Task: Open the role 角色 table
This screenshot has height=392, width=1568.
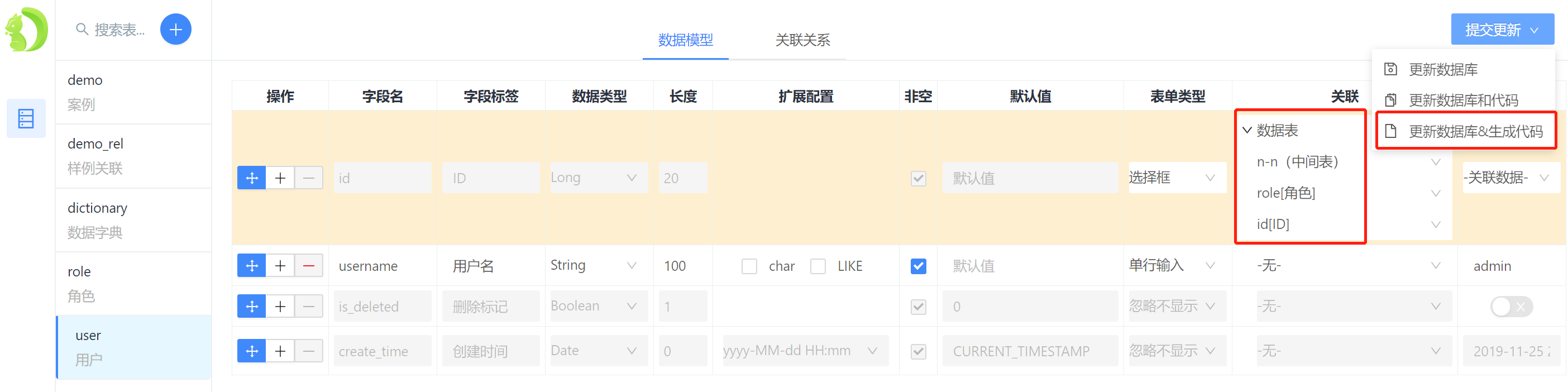Action: [134, 284]
